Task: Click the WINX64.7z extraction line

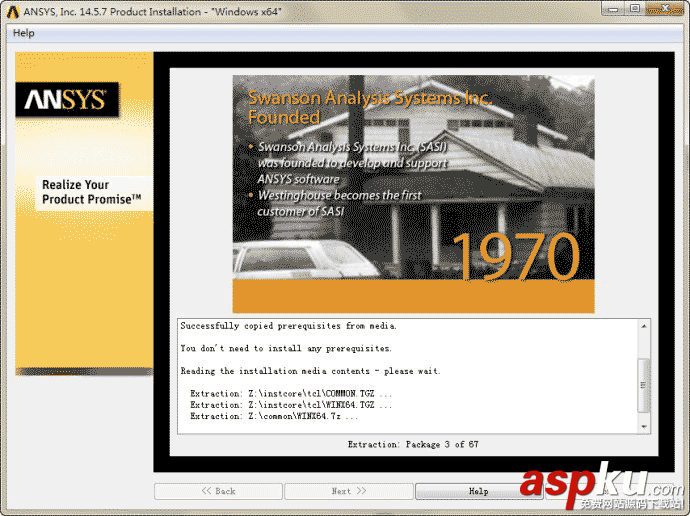Action: [x=274, y=416]
